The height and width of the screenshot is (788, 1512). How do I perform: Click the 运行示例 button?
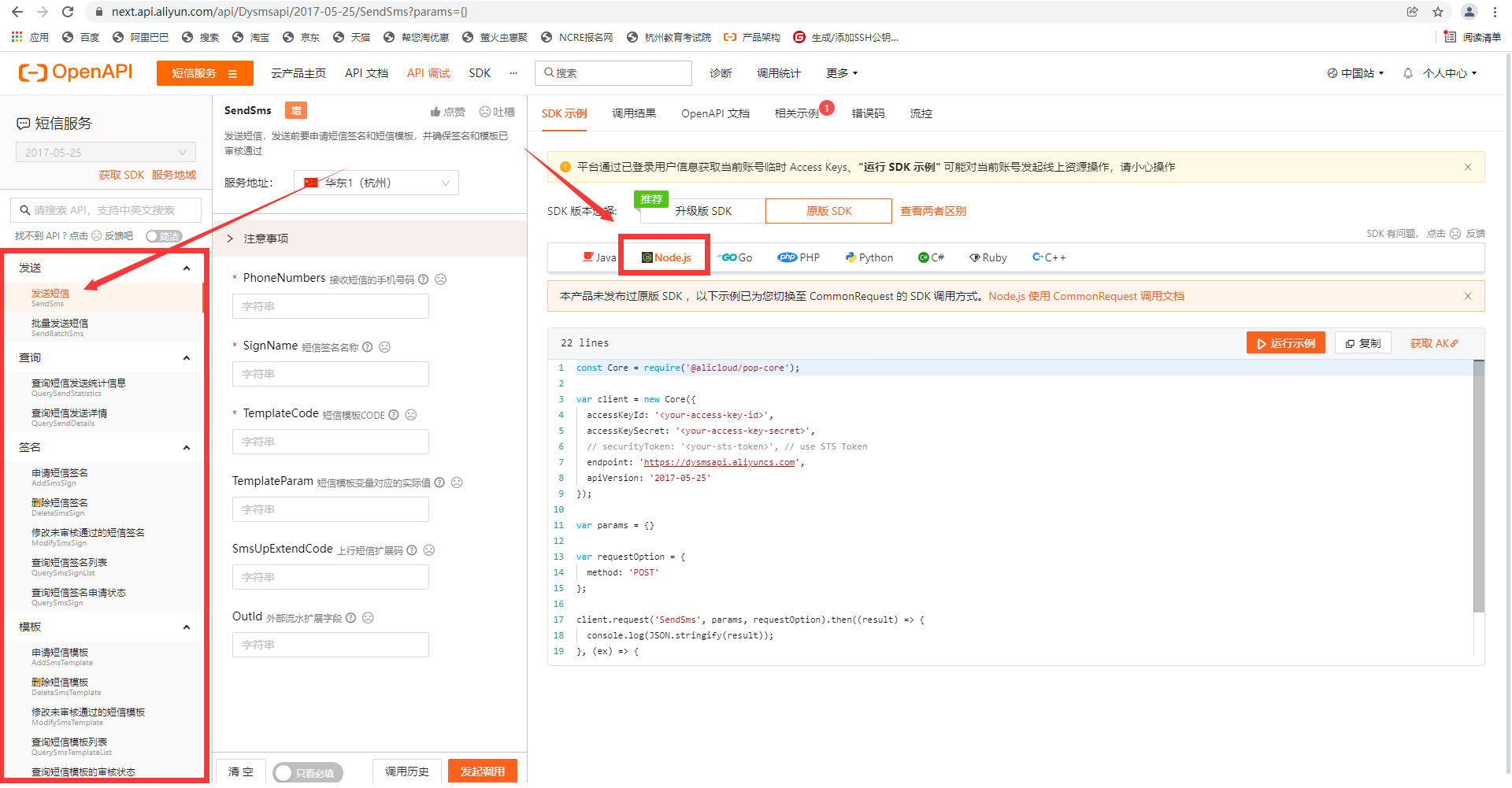pyautogui.click(x=1286, y=343)
